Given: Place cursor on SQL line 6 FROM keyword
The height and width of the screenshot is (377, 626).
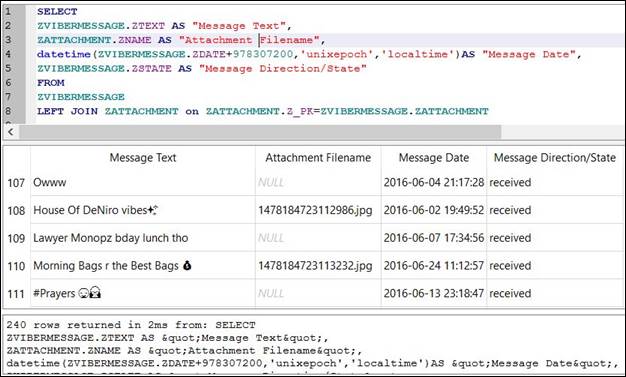Looking at the screenshot, I should click(x=51, y=83).
